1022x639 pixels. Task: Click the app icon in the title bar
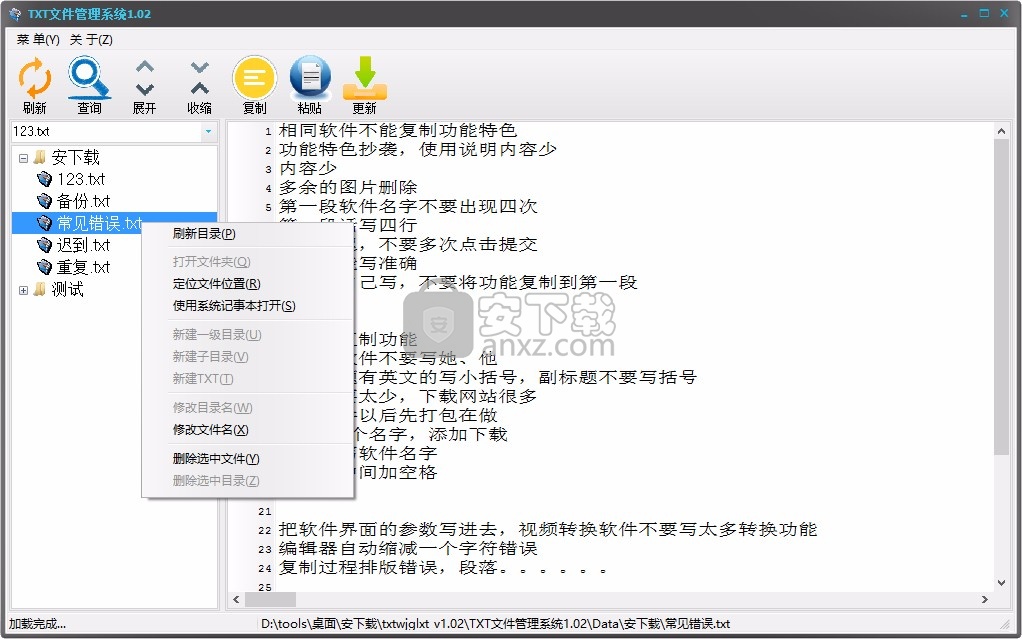tap(15, 14)
